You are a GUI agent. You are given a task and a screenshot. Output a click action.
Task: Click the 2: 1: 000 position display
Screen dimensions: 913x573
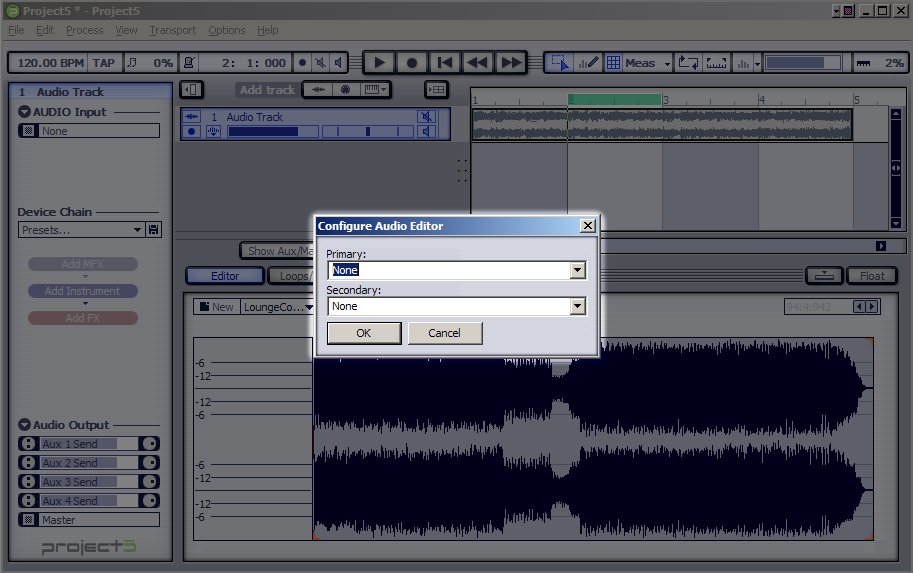tap(253, 63)
